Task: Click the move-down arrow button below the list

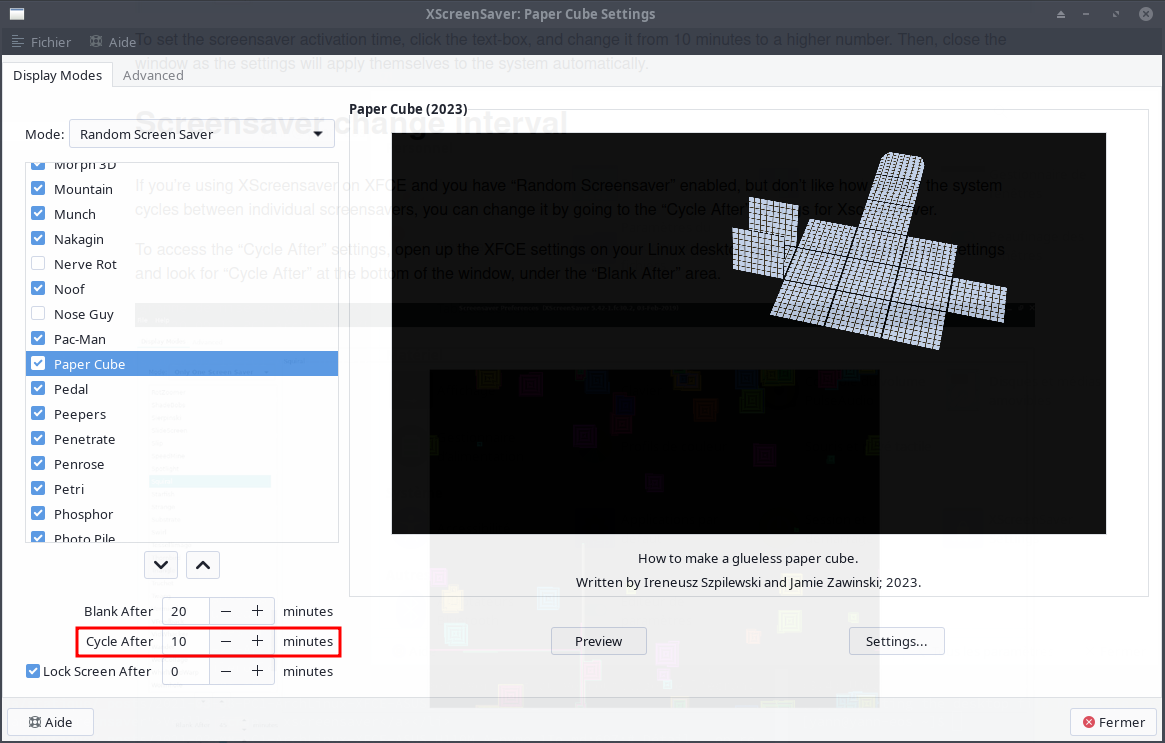Action: (x=161, y=565)
